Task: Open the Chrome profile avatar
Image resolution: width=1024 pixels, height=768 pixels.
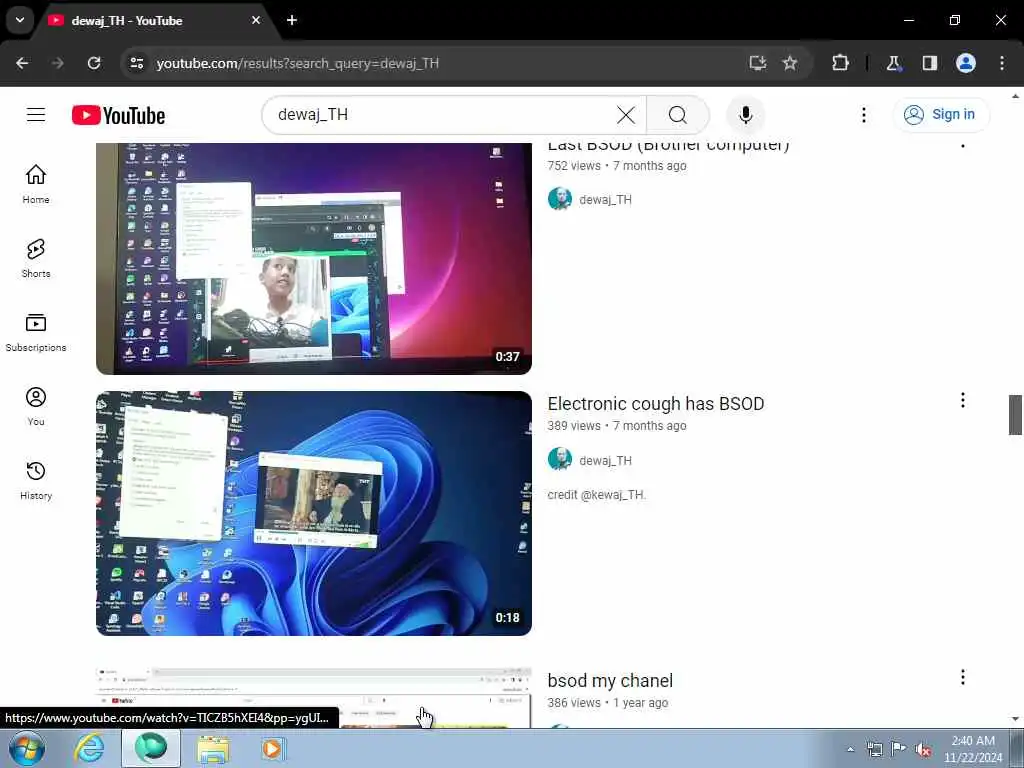Action: 965,63
